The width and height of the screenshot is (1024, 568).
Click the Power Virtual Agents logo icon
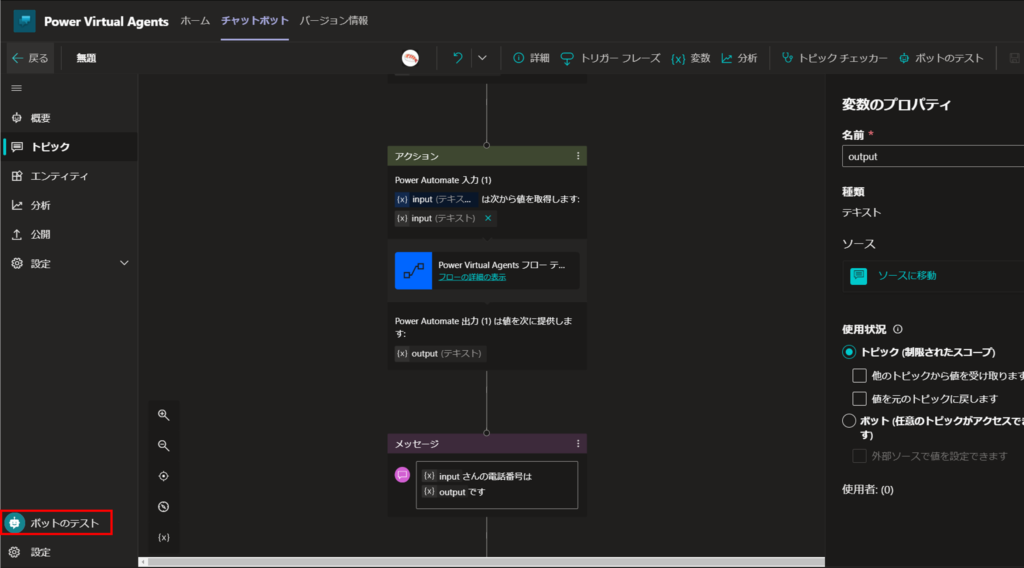tap(24, 21)
